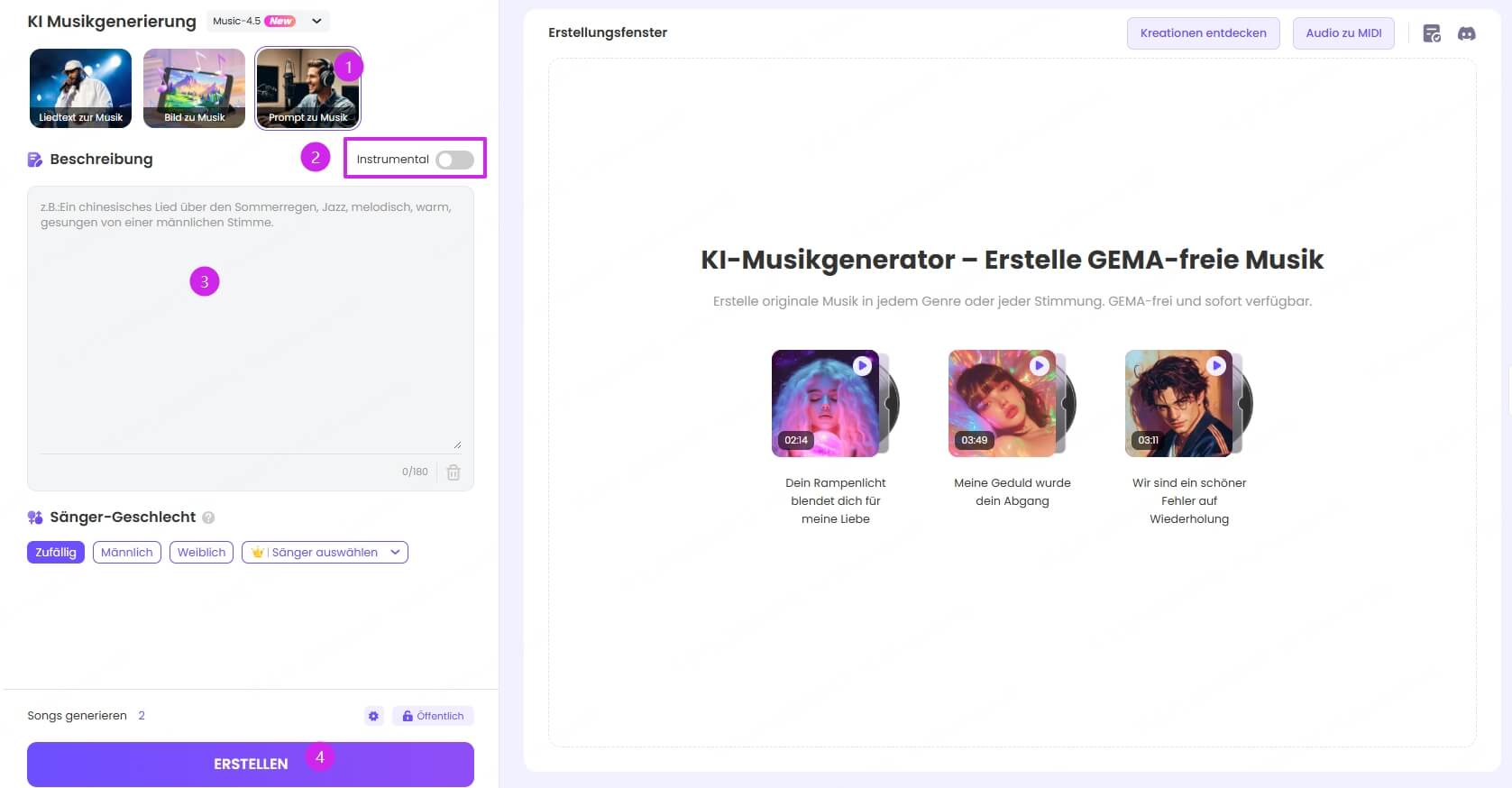Image resolution: width=1512 pixels, height=788 pixels.
Task: Open the 'Sänger auswählen' dropdown
Action: tap(325, 553)
